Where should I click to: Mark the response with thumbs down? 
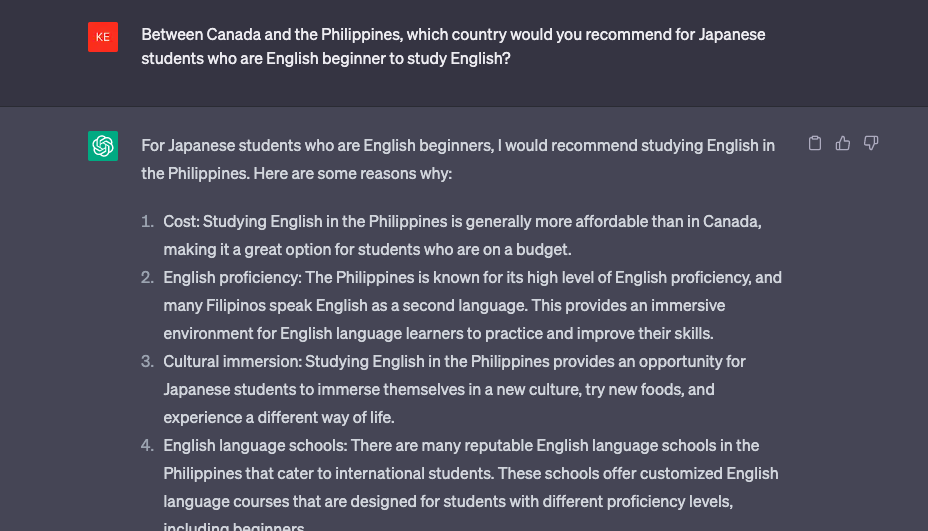point(871,143)
